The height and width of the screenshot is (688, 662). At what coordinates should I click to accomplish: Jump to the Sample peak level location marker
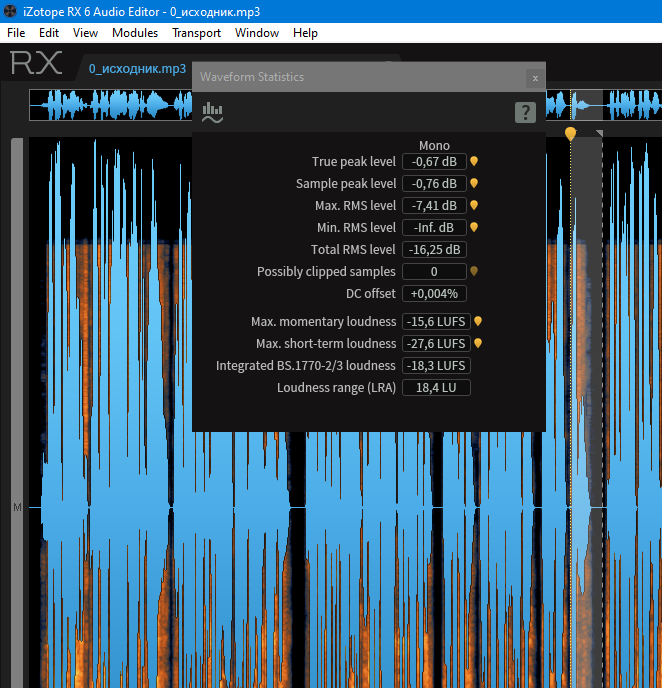[474, 183]
